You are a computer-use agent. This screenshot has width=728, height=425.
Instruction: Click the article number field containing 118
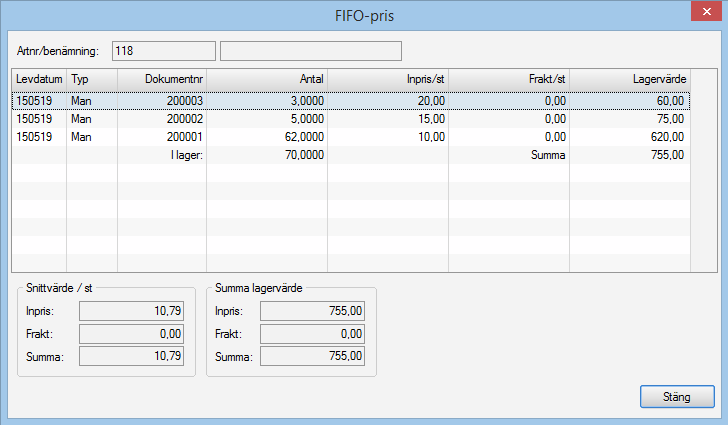tap(164, 51)
